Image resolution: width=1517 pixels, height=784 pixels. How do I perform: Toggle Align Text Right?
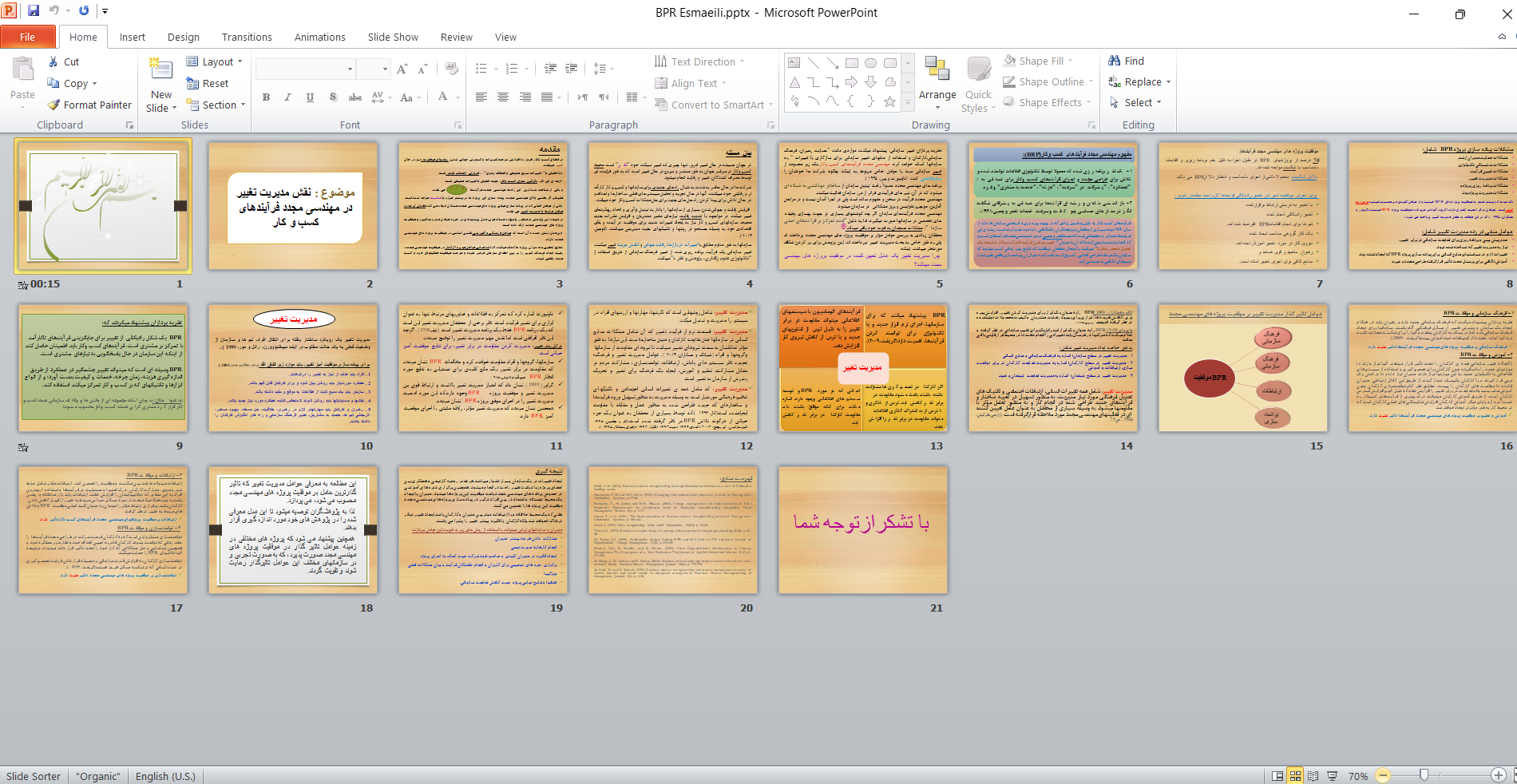tap(525, 97)
